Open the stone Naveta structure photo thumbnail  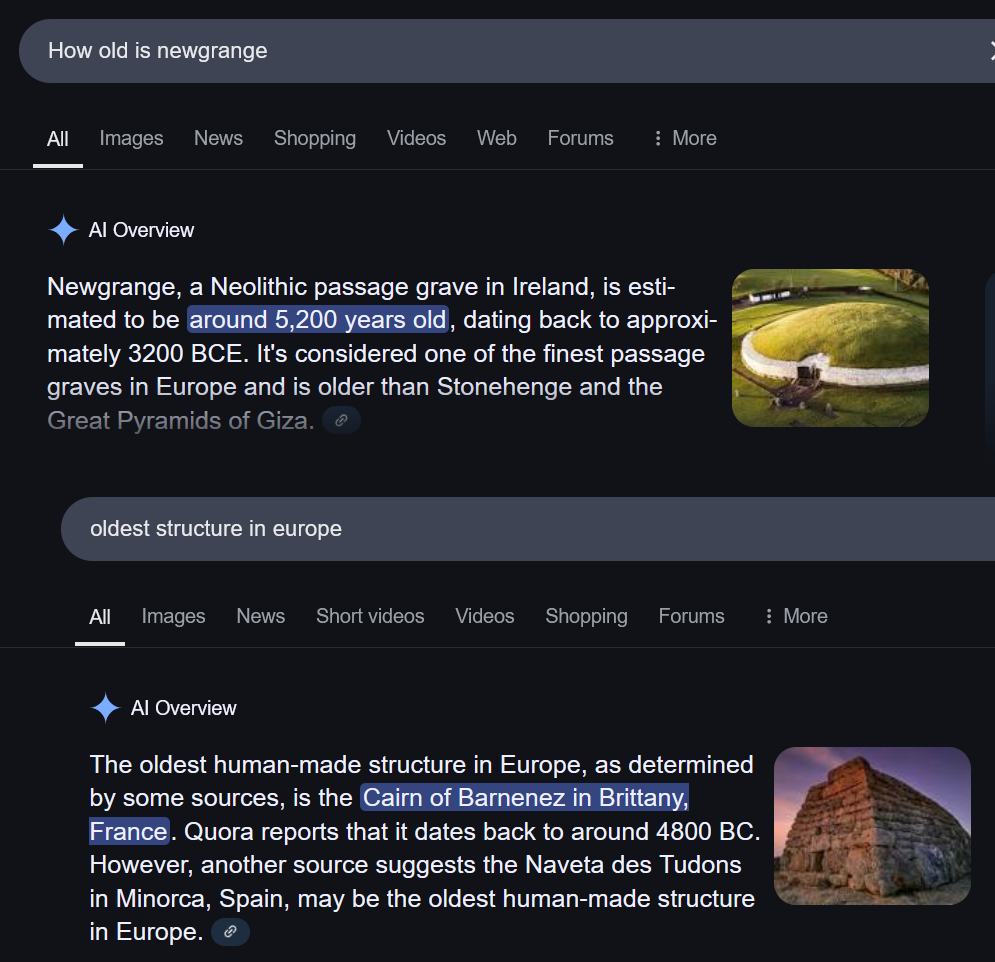click(x=873, y=826)
